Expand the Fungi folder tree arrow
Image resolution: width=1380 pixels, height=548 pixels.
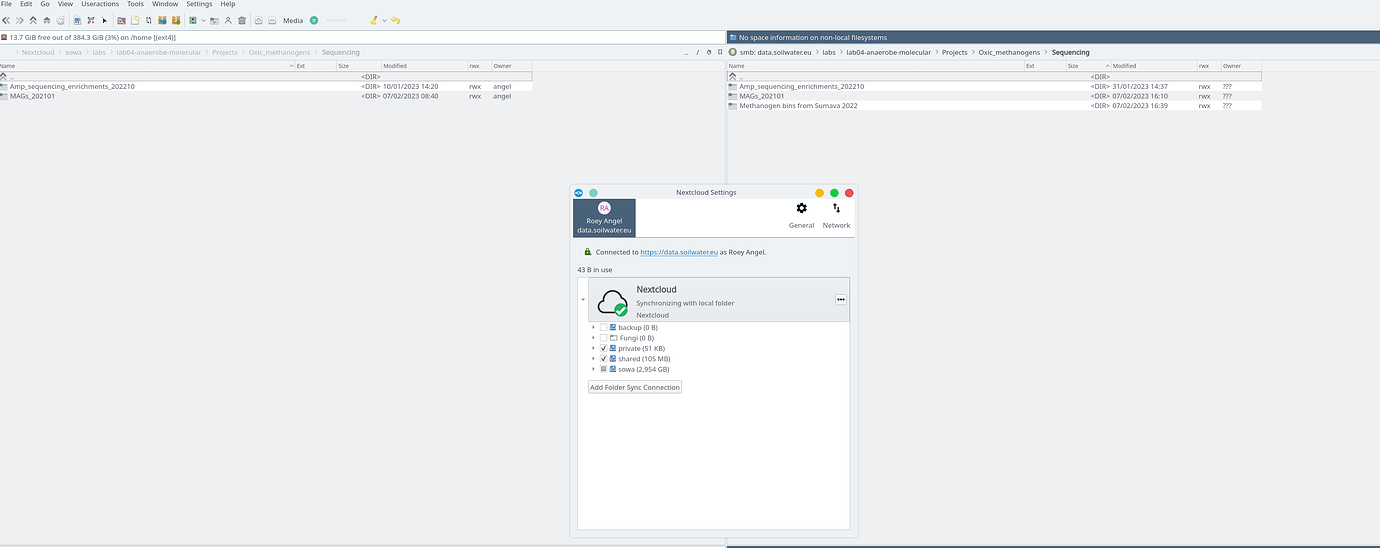pyautogui.click(x=593, y=338)
